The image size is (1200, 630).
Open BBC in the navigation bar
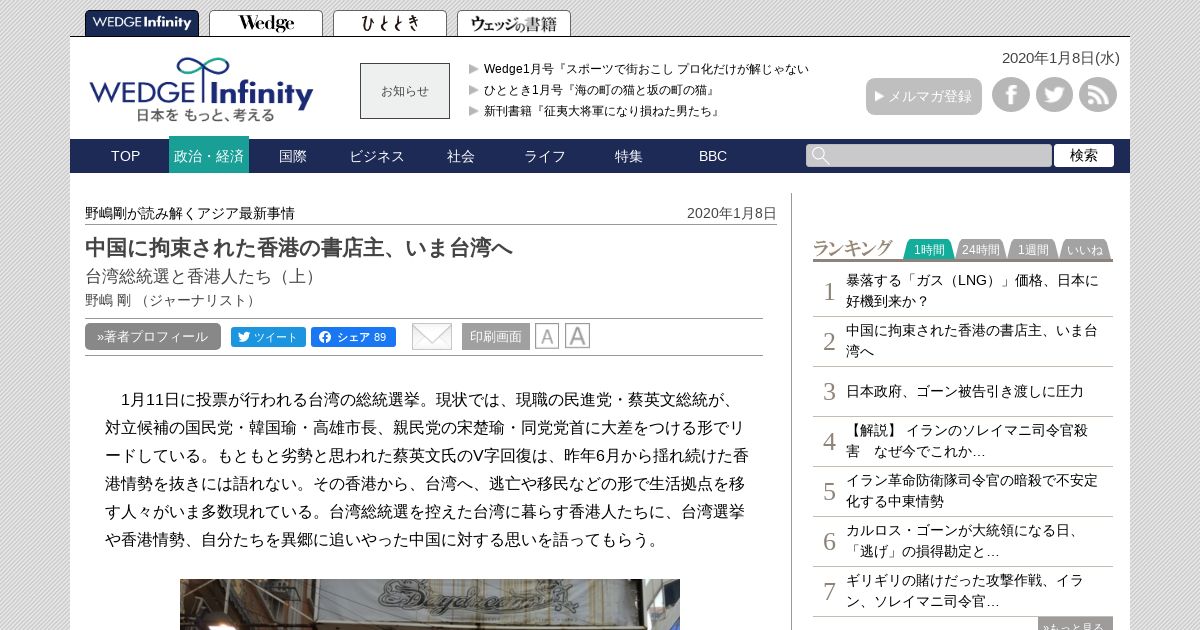click(x=713, y=156)
